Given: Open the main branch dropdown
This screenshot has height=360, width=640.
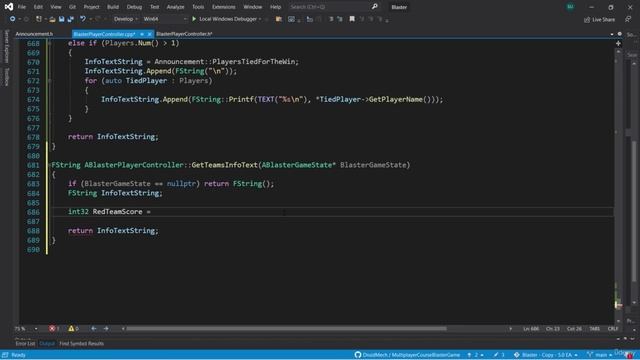Looking at the screenshot, I should 600,355.
